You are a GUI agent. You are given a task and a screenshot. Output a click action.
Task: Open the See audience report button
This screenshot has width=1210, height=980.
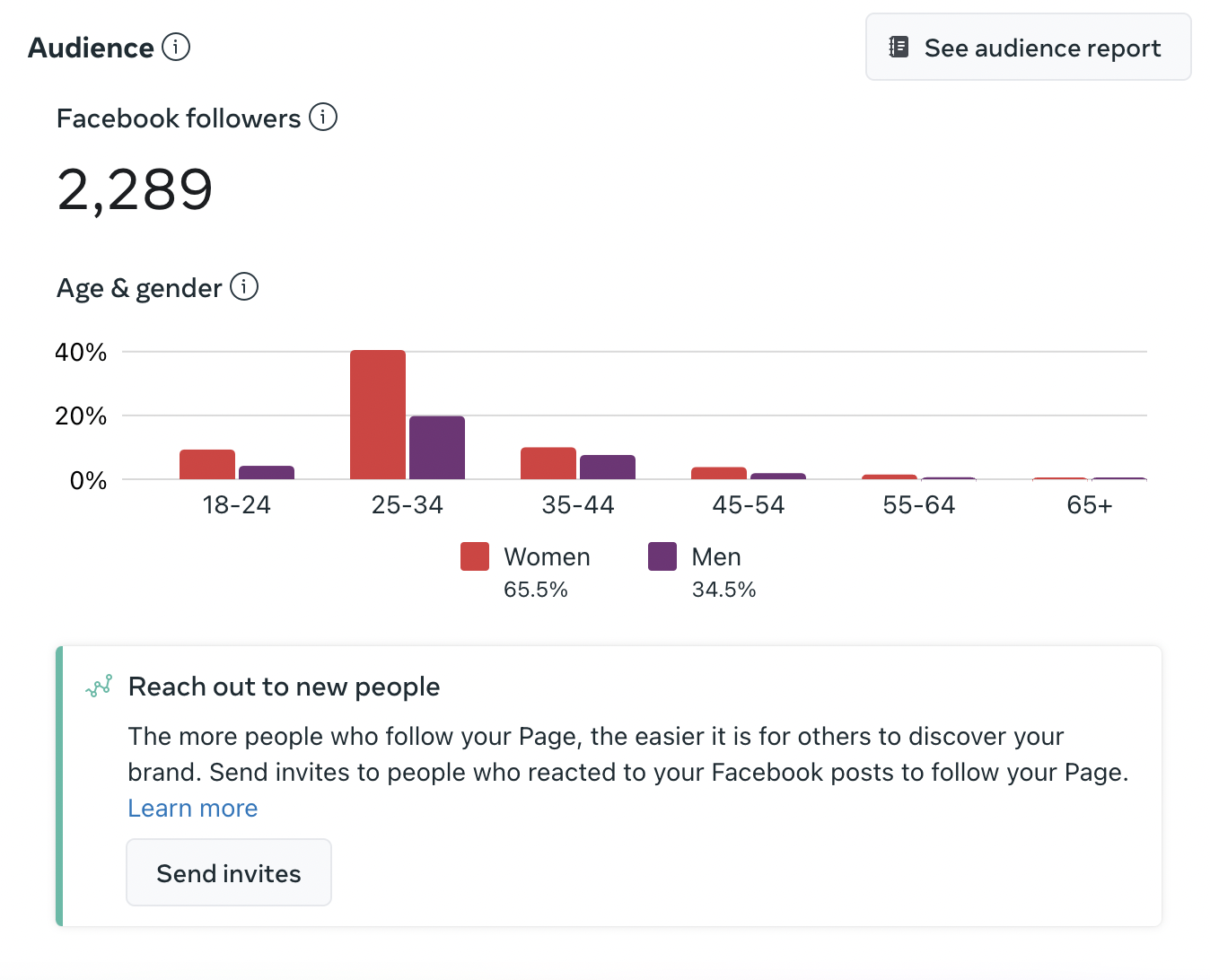(x=1028, y=47)
